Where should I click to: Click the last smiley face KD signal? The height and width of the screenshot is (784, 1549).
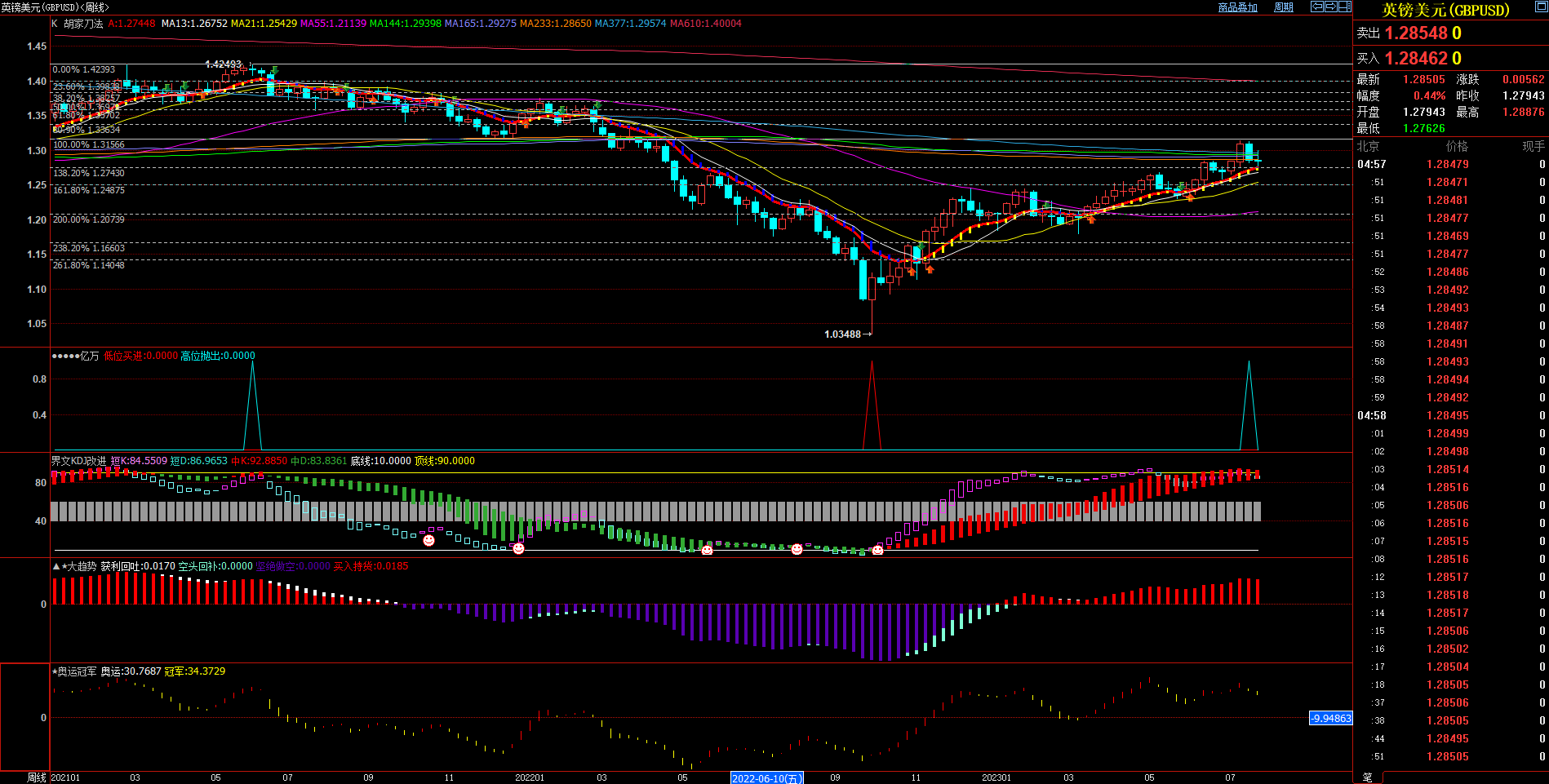click(x=877, y=550)
